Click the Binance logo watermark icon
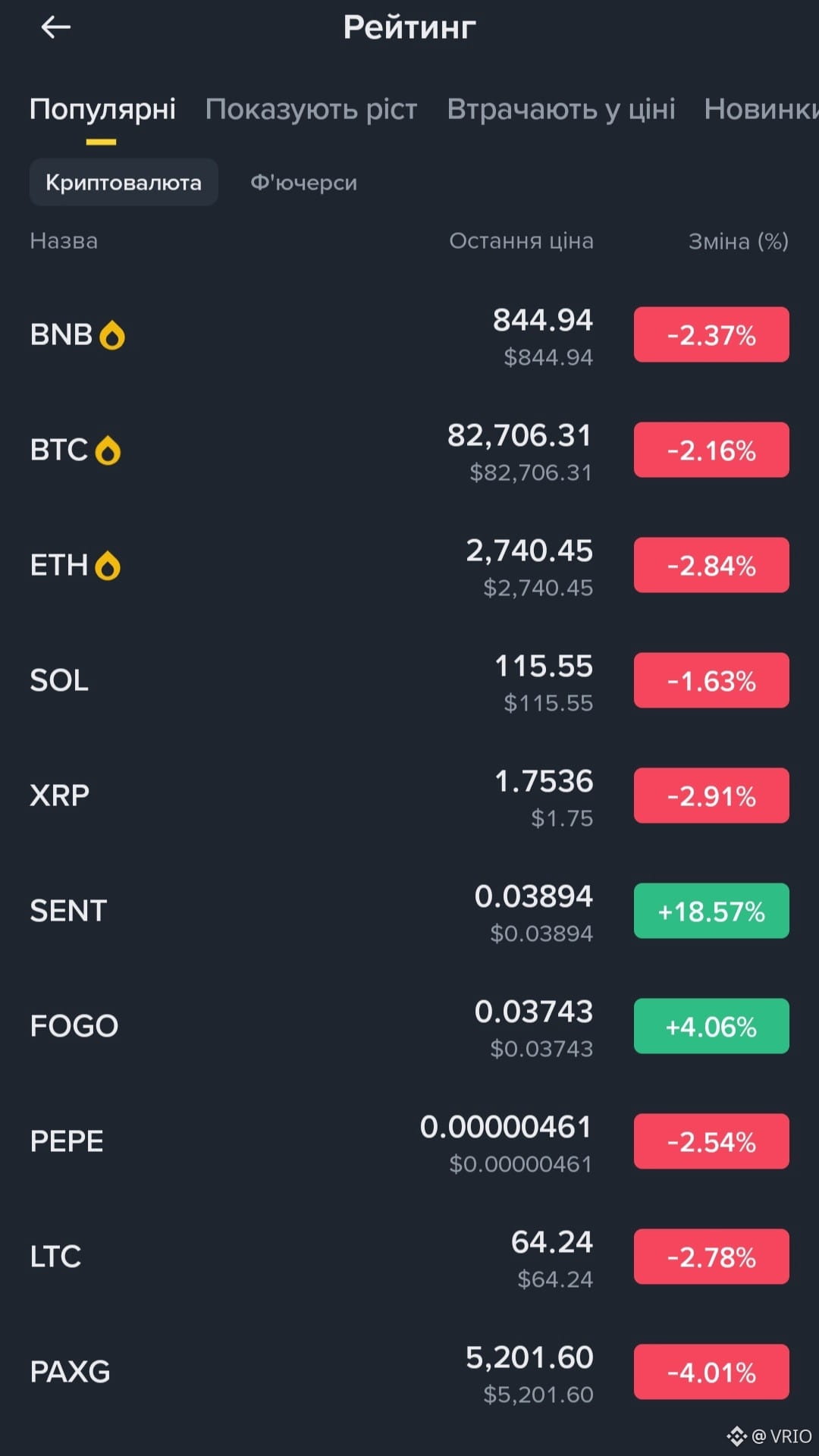 (736, 1436)
